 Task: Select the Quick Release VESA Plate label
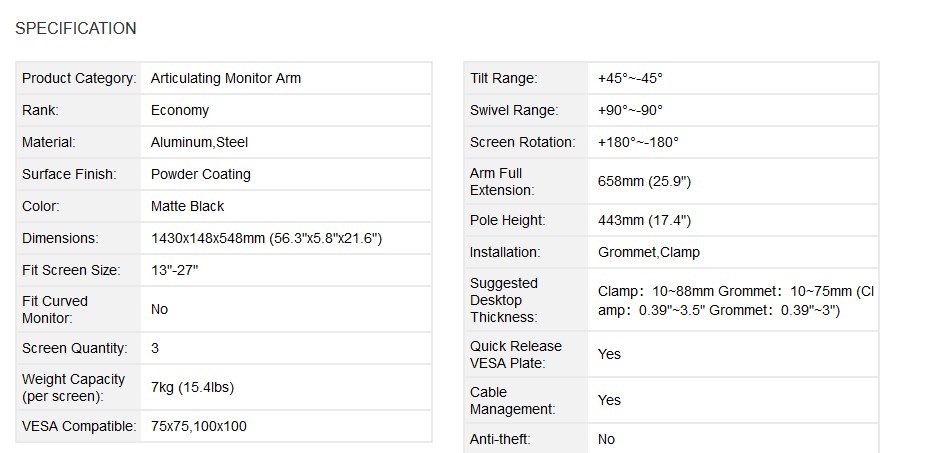516,354
